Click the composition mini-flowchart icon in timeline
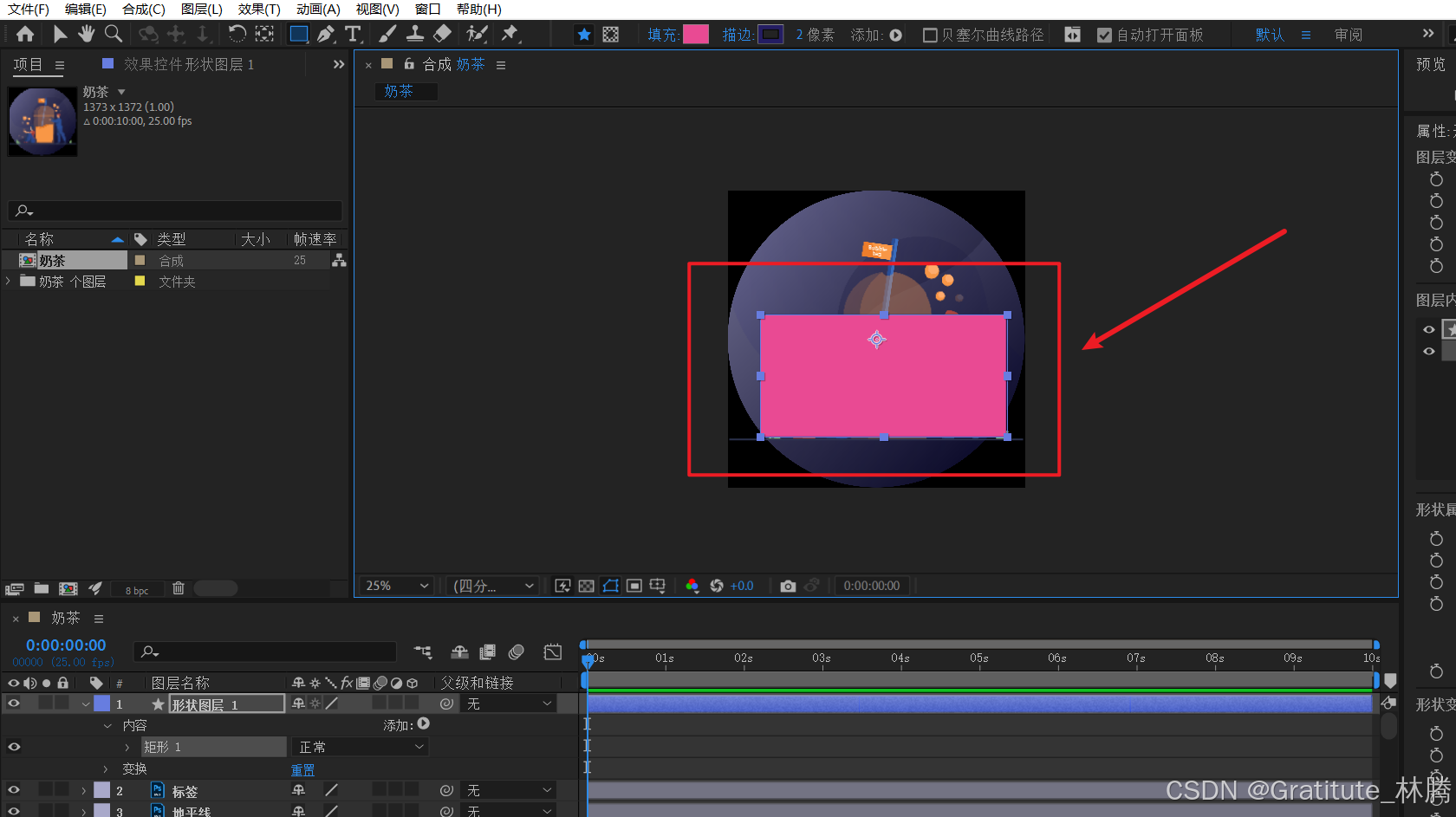Viewport: 1456px width, 817px height. pyautogui.click(x=423, y=652)
